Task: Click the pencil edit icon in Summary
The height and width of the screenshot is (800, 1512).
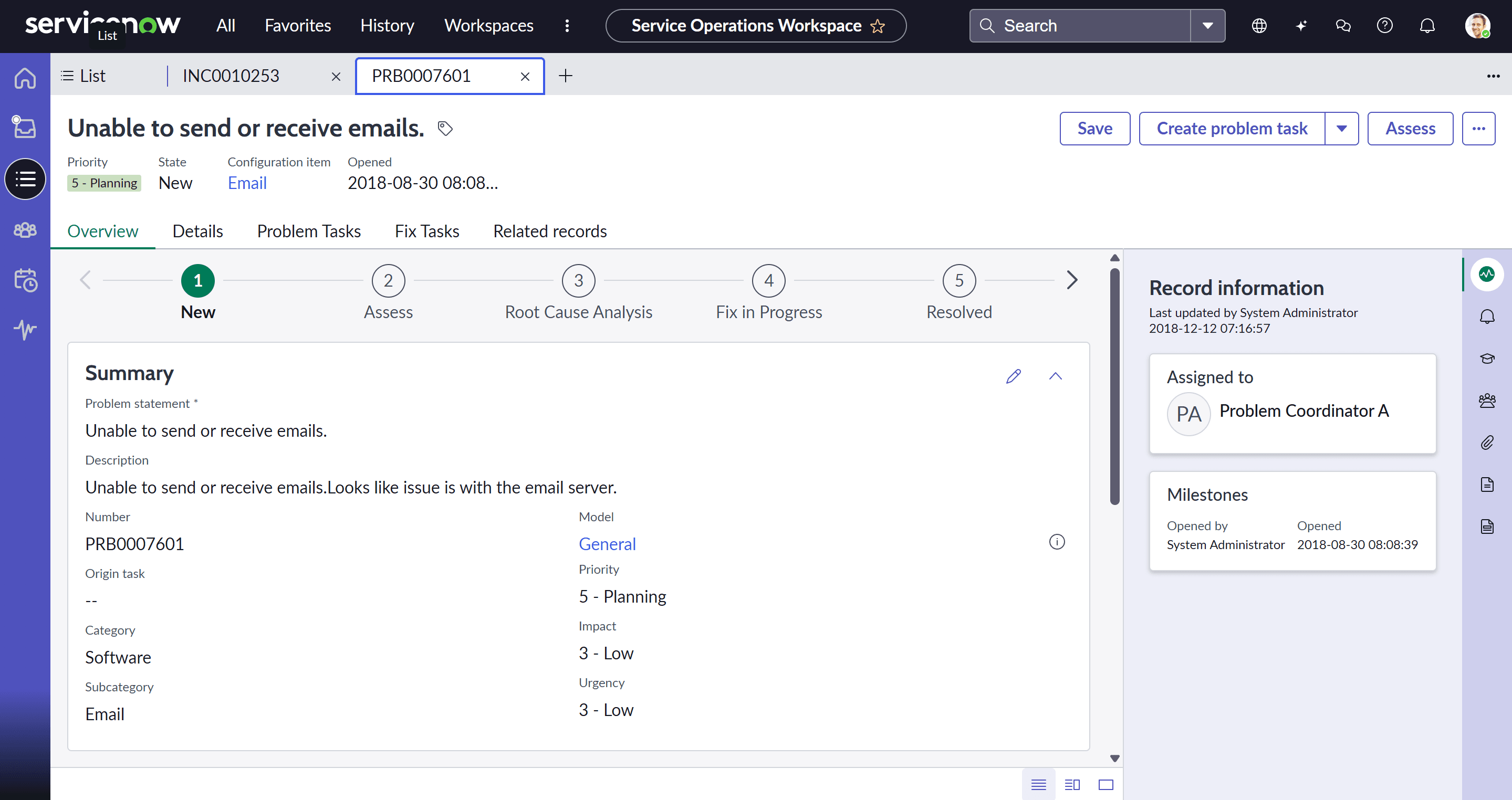Action: (x=1013, y=376)
